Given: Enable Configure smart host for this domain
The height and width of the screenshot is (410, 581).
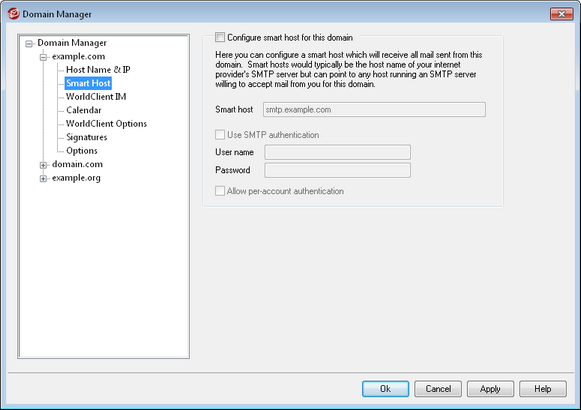Looking at the screenshot, I should pyautogui.click(x=220, y=37).
